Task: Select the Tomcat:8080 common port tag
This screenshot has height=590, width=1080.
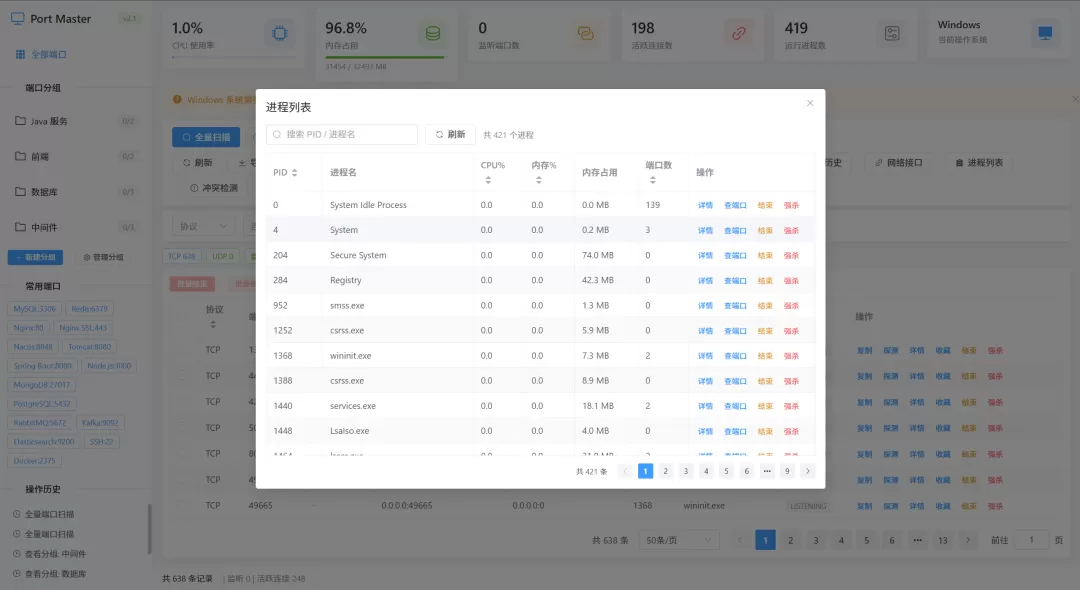Action: [90, 347]
